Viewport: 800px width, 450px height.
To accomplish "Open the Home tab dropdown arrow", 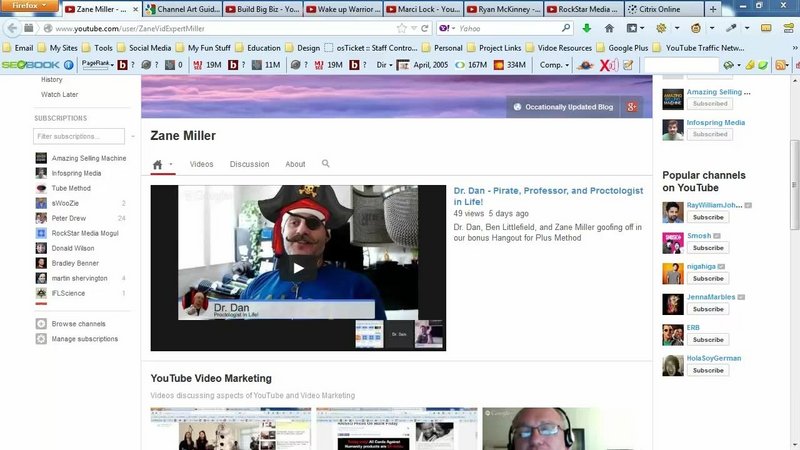I will pos(171,164).
